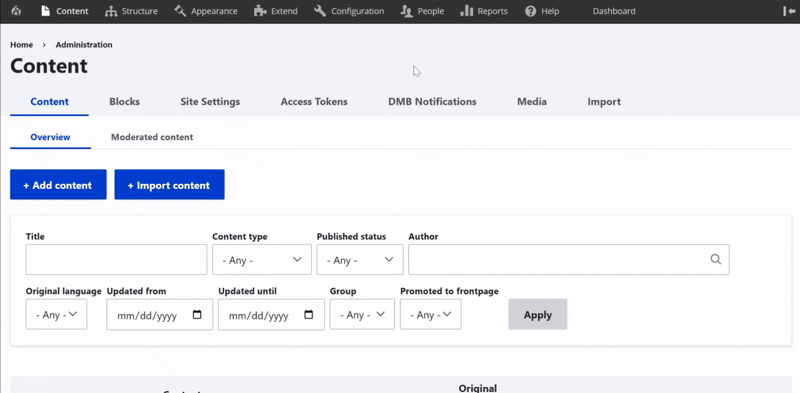Click into the Title filter field
This screenshot has height=393, width=800.
point(116,260)
